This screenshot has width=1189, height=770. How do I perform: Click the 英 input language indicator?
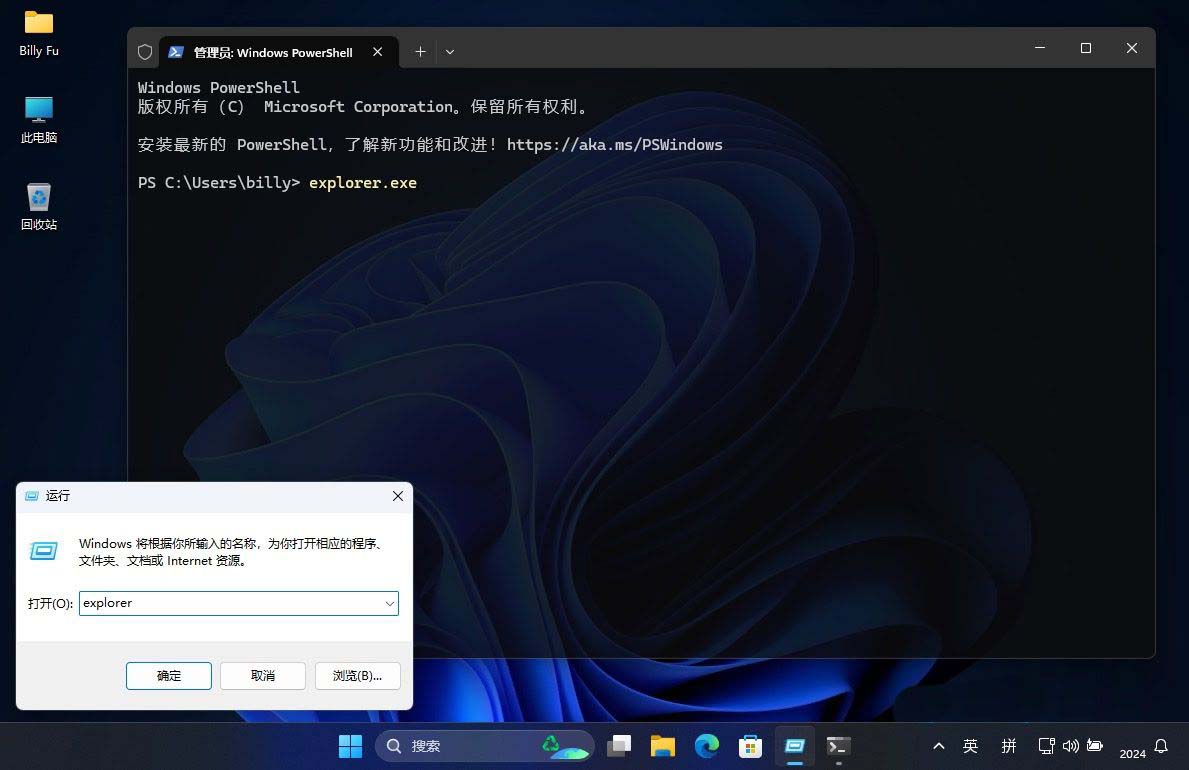pyautogui.click(x=971, y=746)
